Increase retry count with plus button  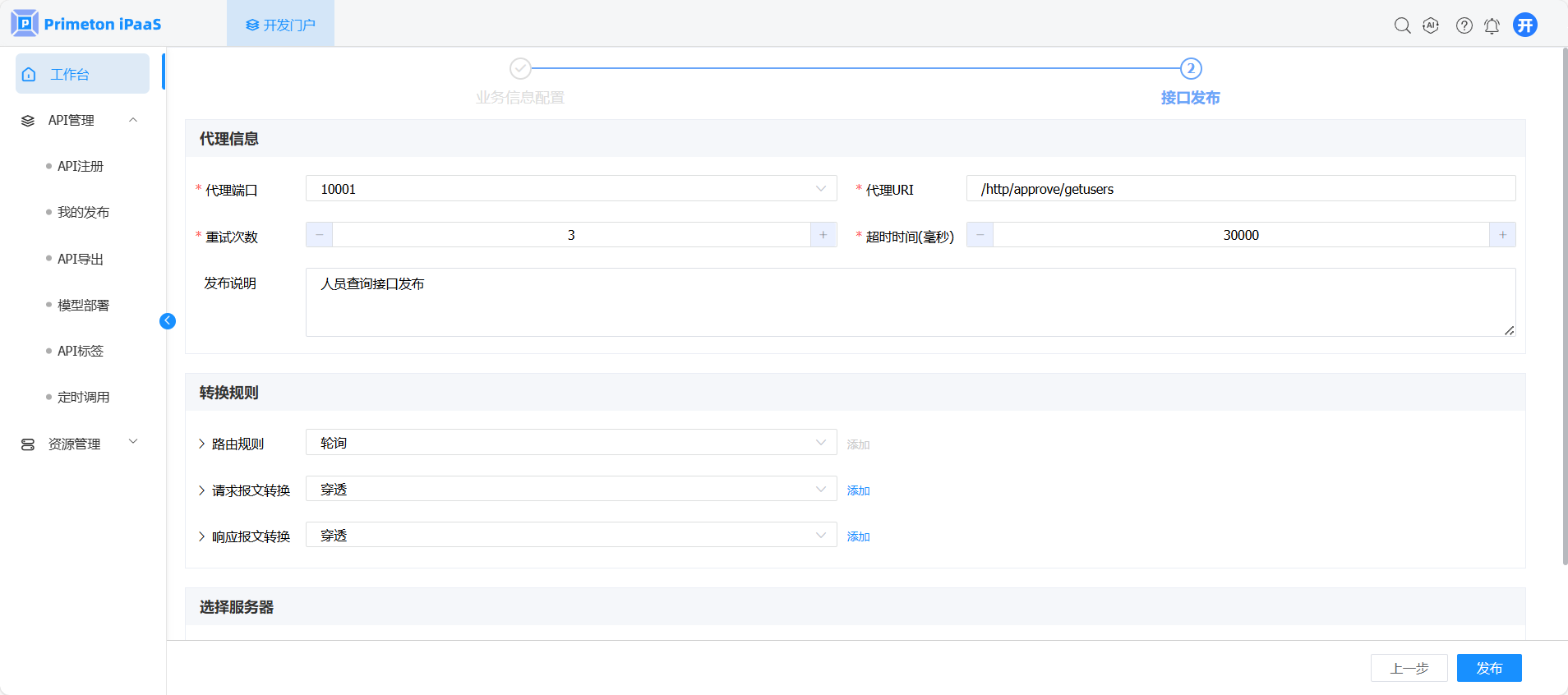[x=823, y=235]
